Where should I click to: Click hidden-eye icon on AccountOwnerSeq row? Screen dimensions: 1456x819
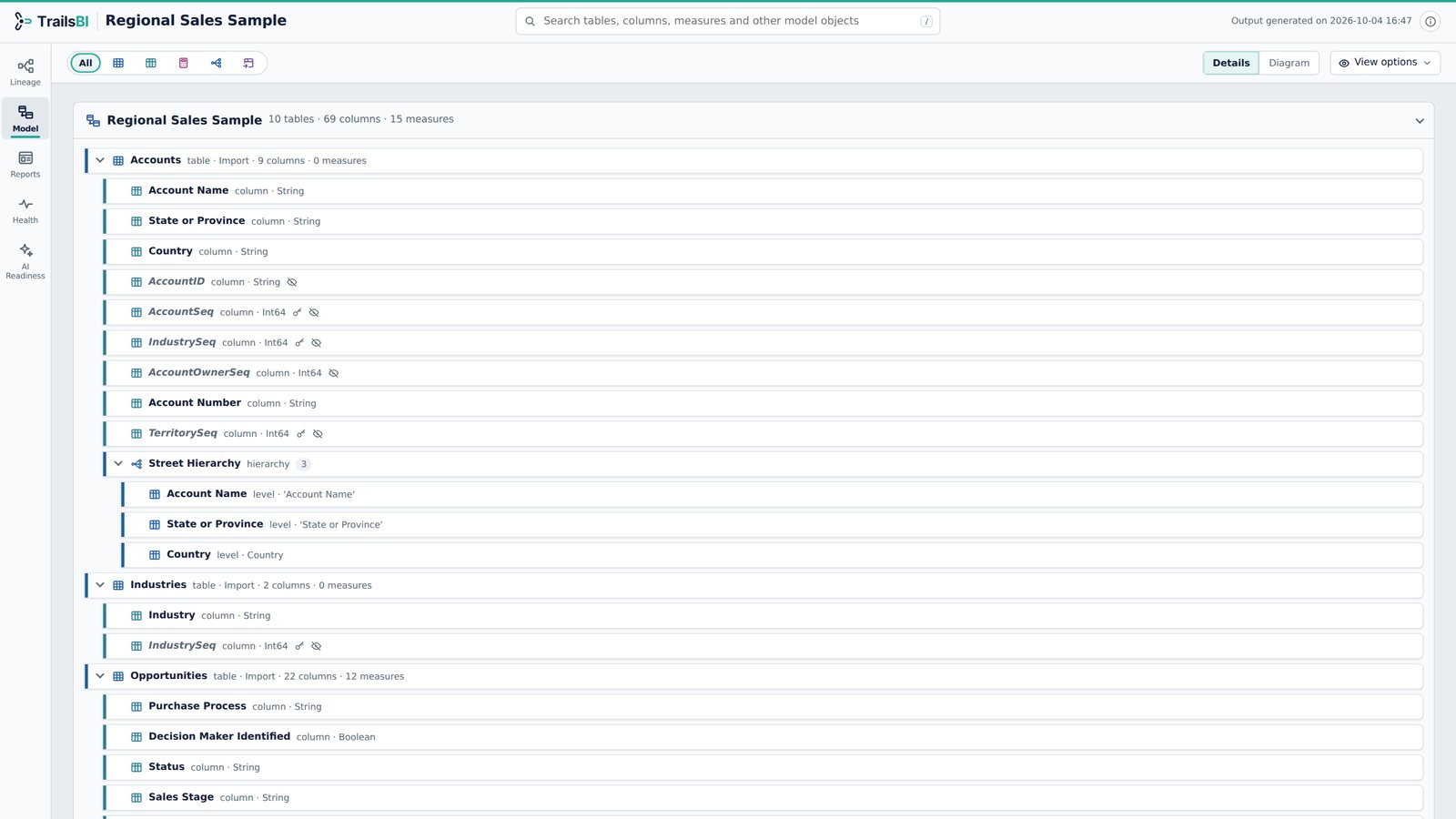334,373
